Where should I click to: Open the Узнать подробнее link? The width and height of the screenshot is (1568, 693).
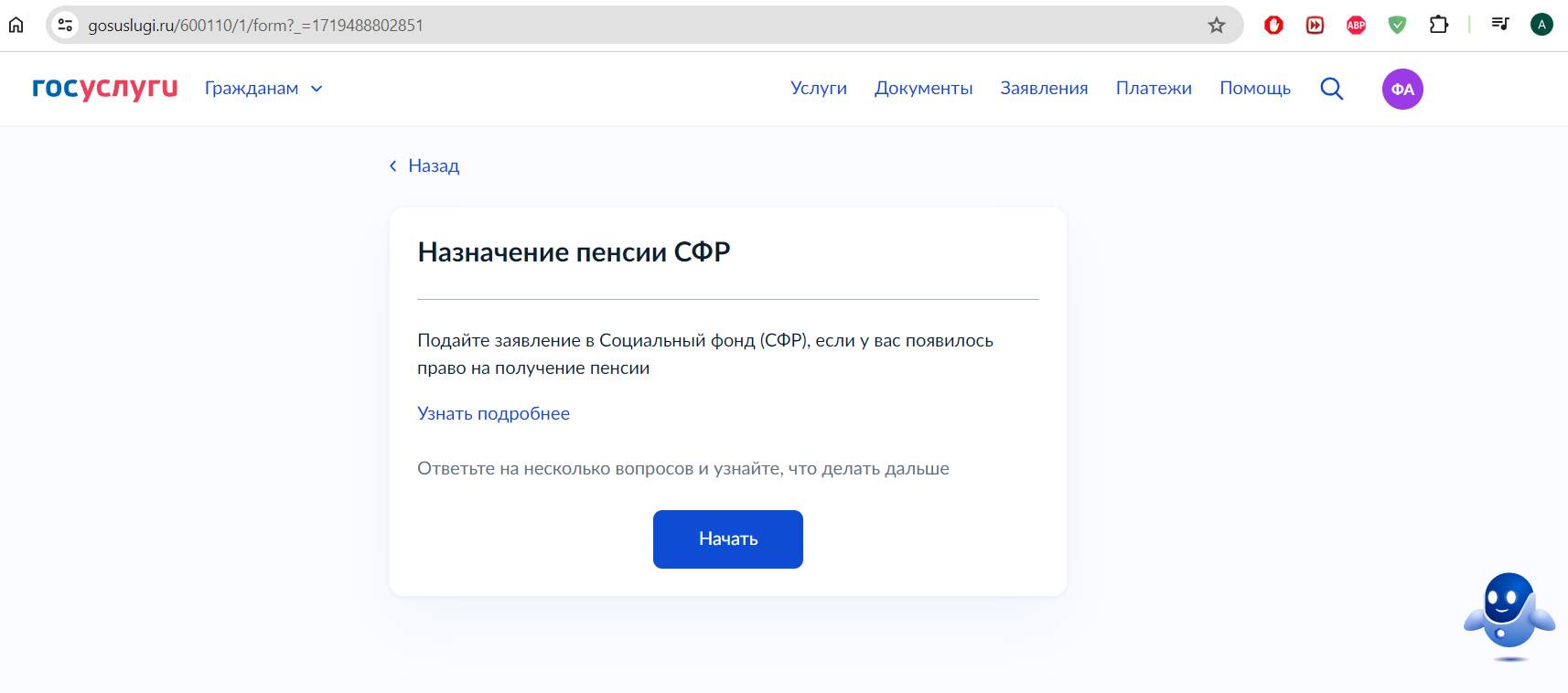(x=493, y=413)
